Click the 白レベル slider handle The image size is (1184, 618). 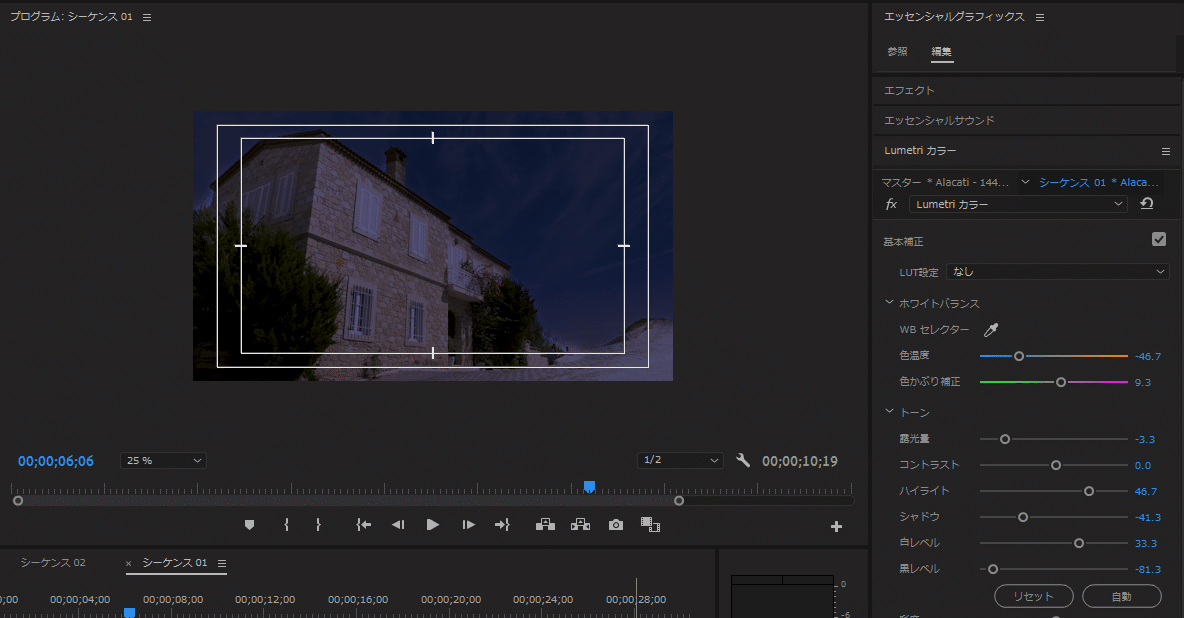click(1079, 543)
